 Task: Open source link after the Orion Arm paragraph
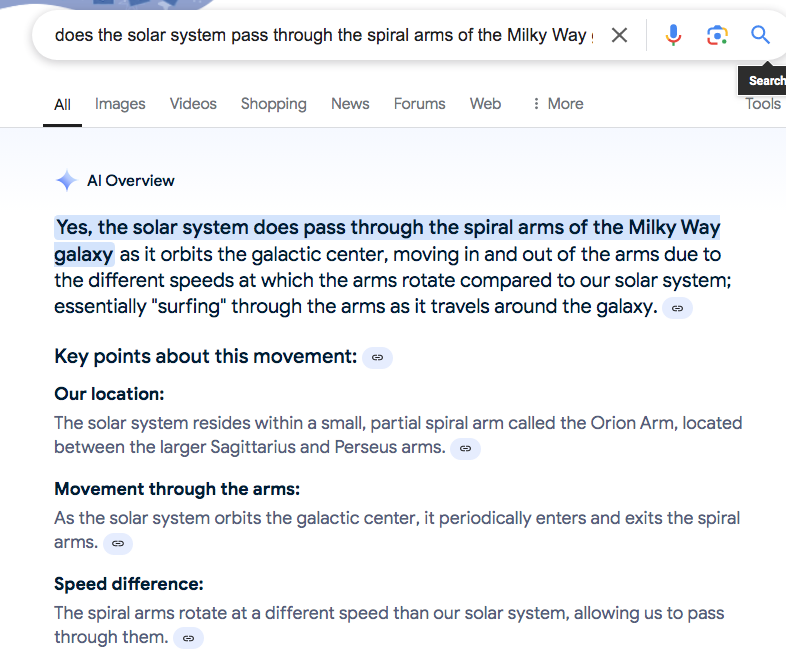(465, 449)
